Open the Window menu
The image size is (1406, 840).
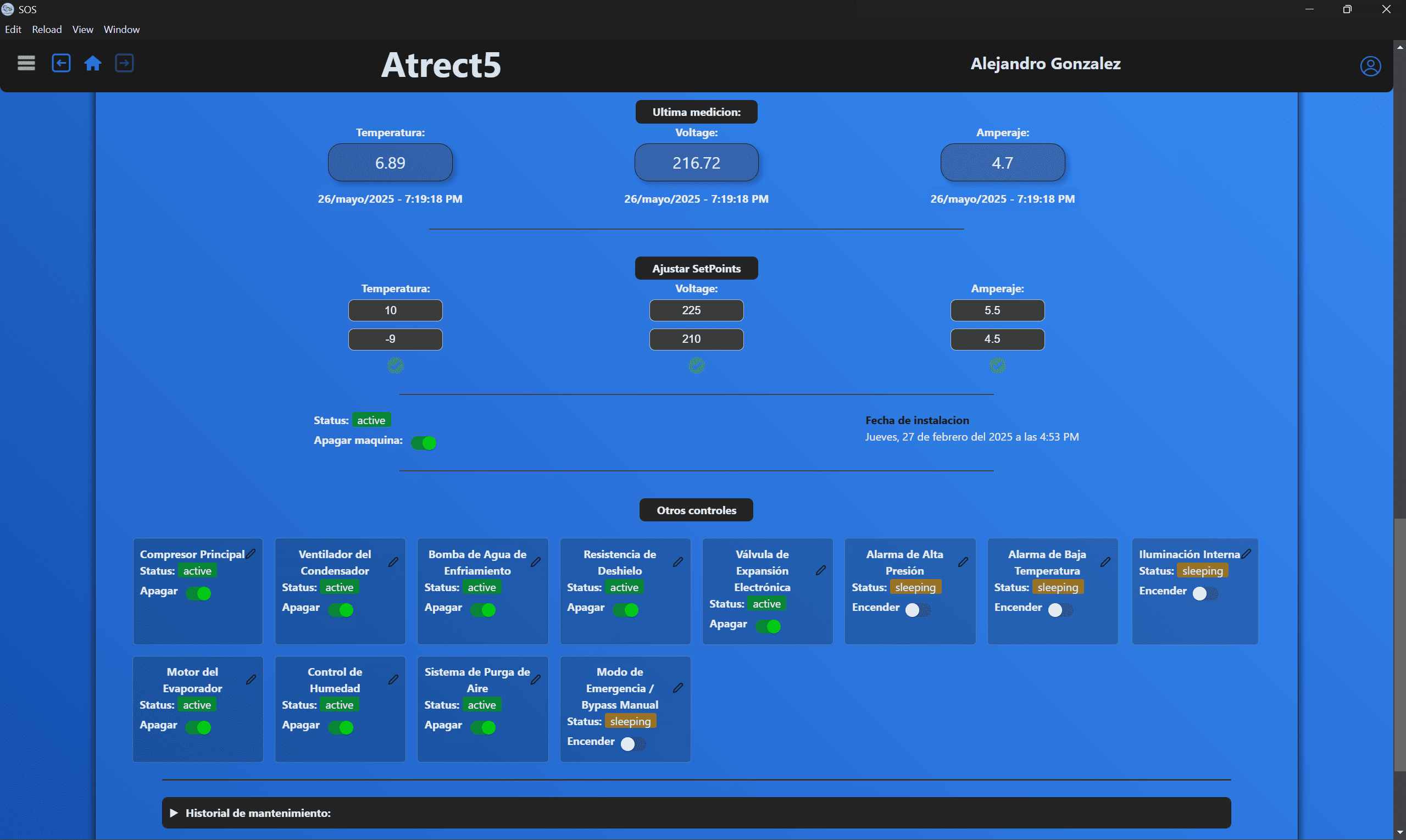pyautogui.click(x=121, y=30)
